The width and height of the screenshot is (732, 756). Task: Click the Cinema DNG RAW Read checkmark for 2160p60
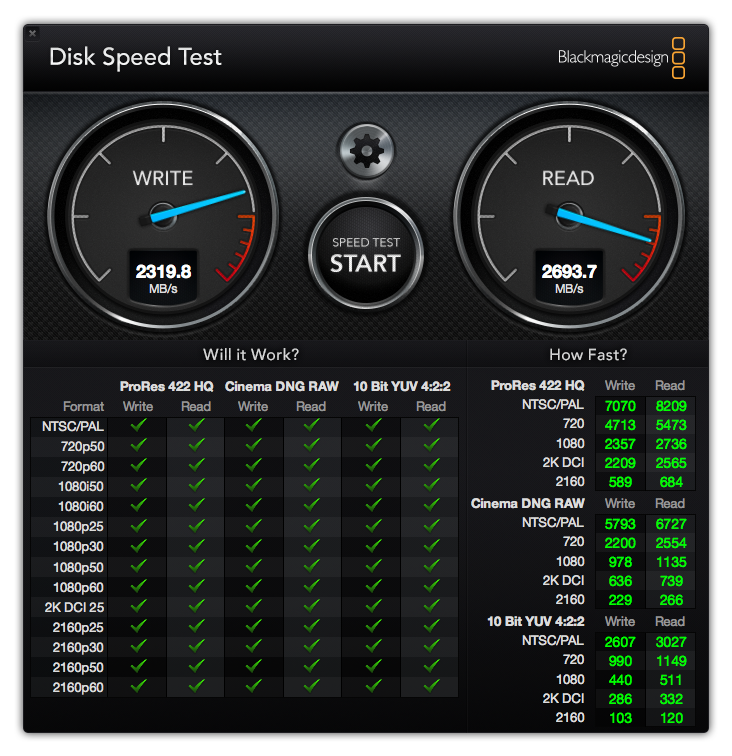click(312, 686)
